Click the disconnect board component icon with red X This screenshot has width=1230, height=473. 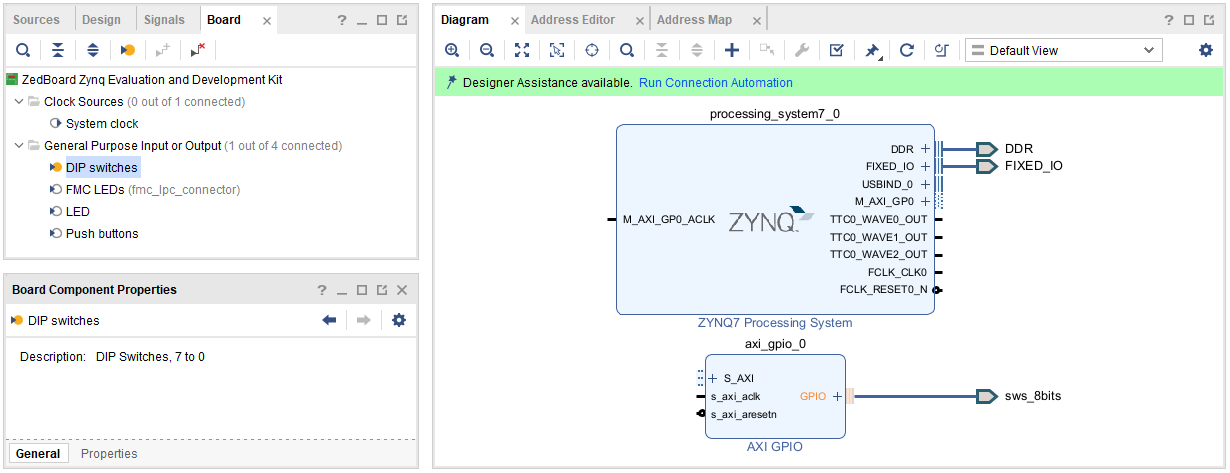point(198,50)
